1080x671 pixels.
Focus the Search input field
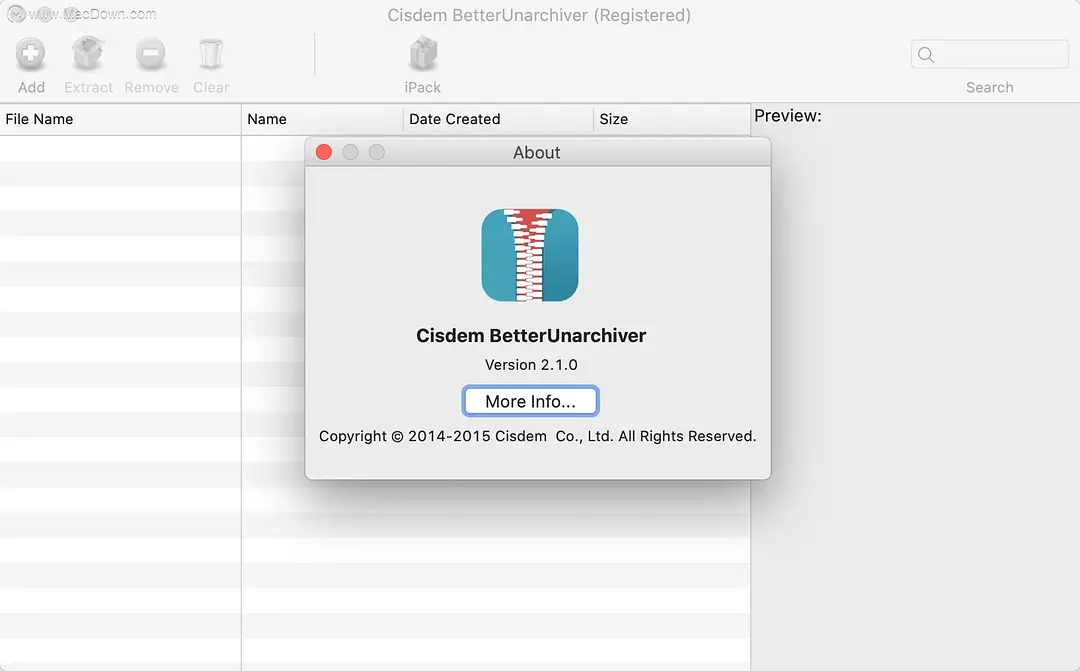tap(990, 54)
